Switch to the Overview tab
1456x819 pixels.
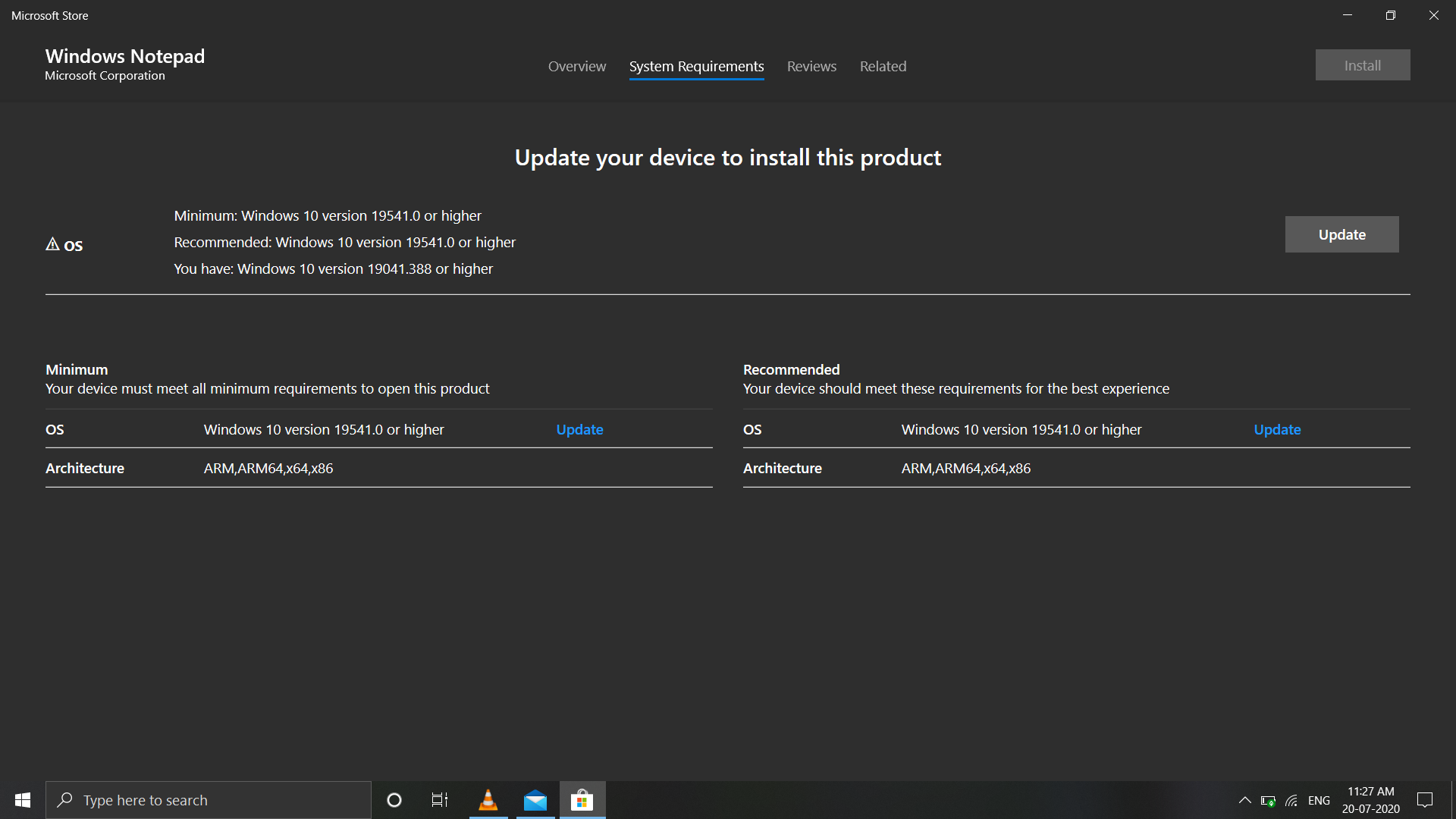tap(577, 66)
